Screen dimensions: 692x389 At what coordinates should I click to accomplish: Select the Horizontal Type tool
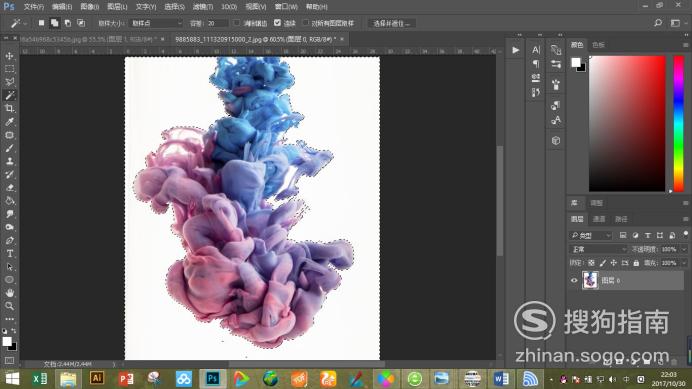[9, 253]
